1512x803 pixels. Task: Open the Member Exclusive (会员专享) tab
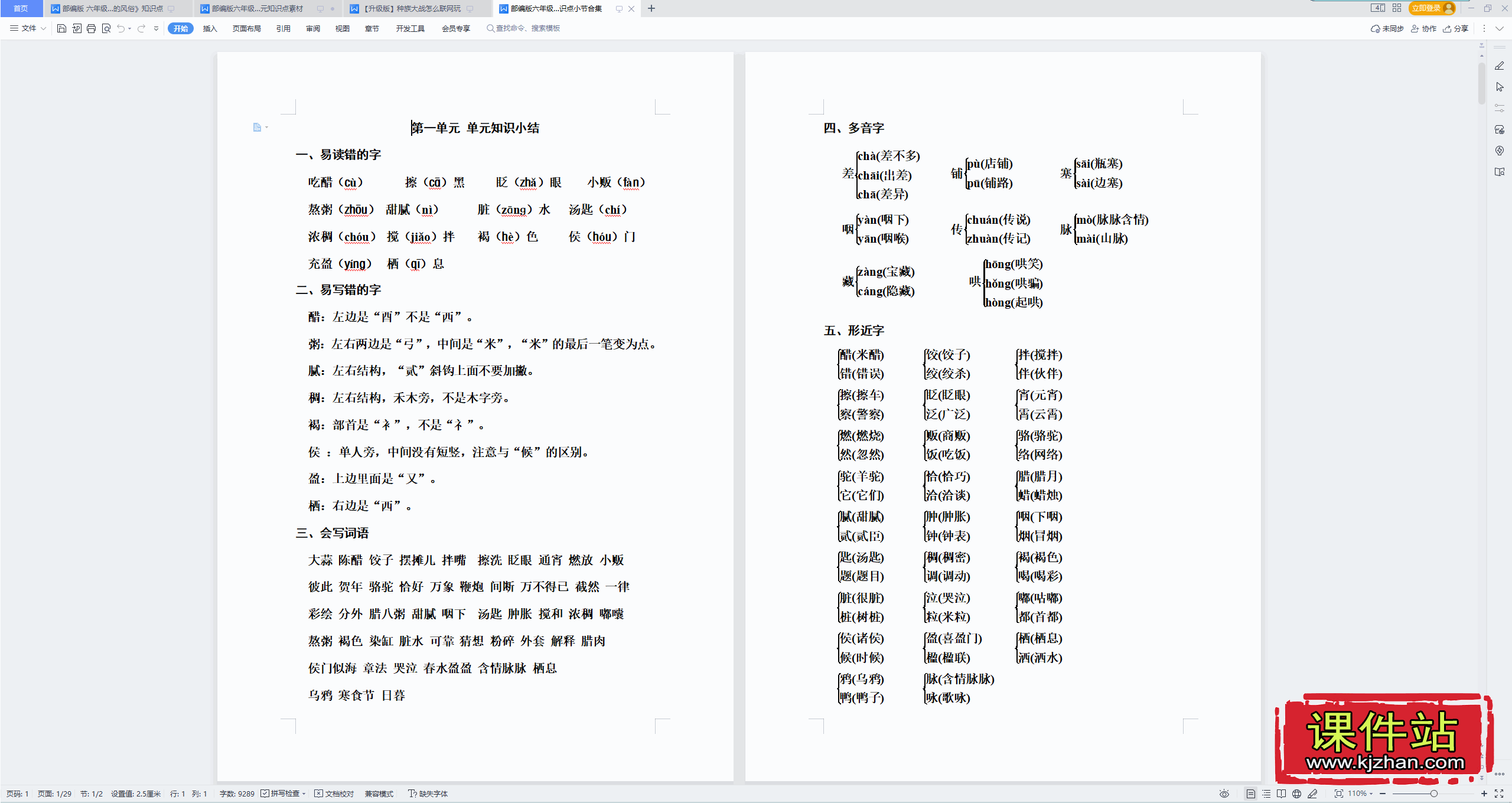(455, 28)
